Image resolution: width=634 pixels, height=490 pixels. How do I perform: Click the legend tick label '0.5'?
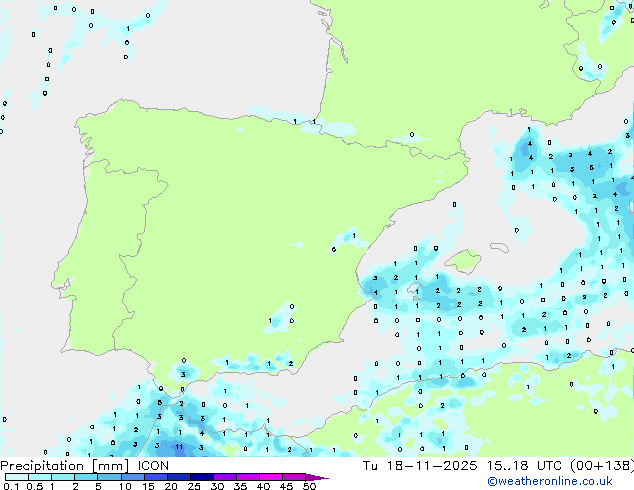[x=34, y=486]
